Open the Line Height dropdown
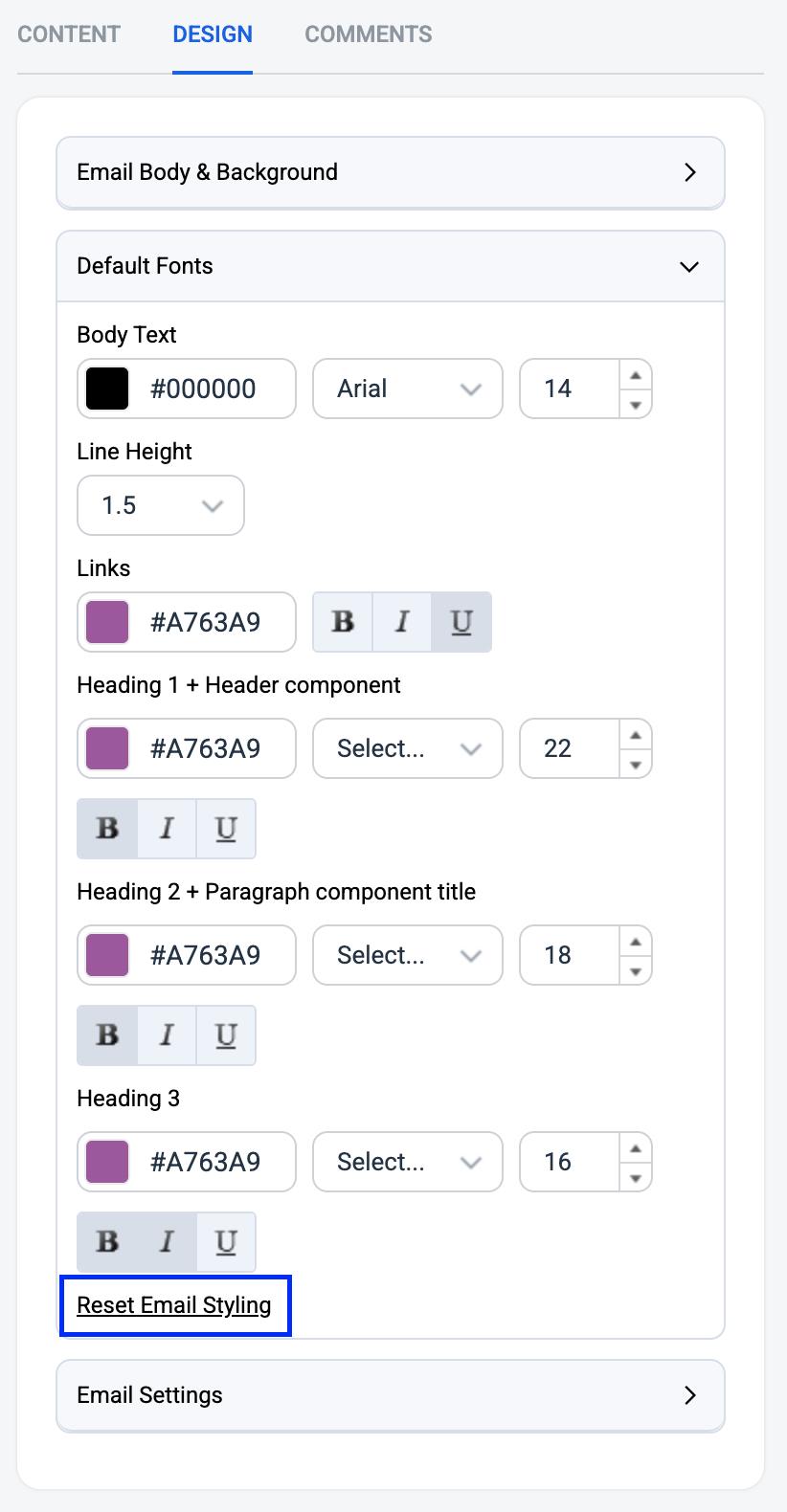The height and width of the screenshot is (1512, 787). (161, 505)
